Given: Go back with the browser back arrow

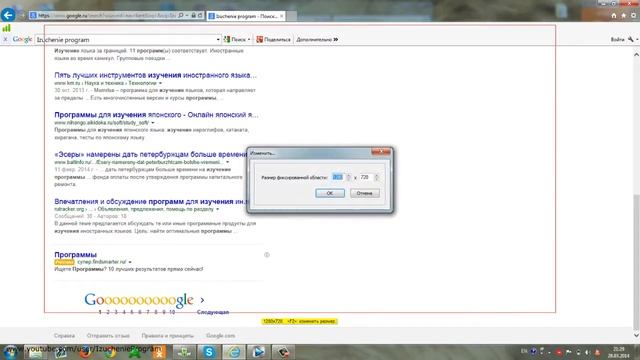Looking at the screenshot, I should [x=8, y=15].
